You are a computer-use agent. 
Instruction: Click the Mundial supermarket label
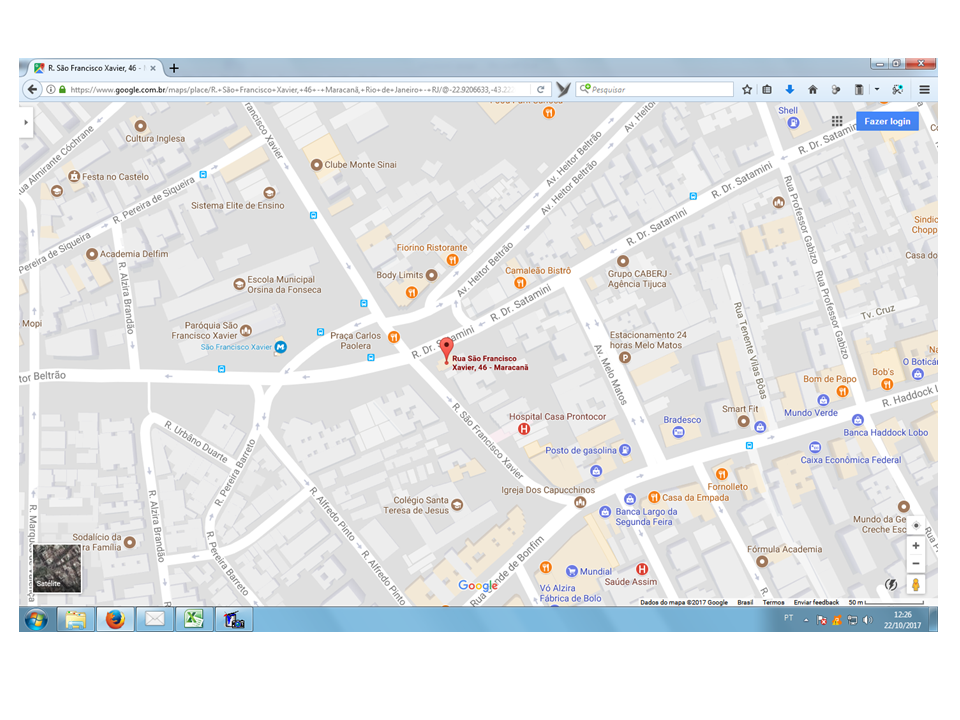pos(596,571)
